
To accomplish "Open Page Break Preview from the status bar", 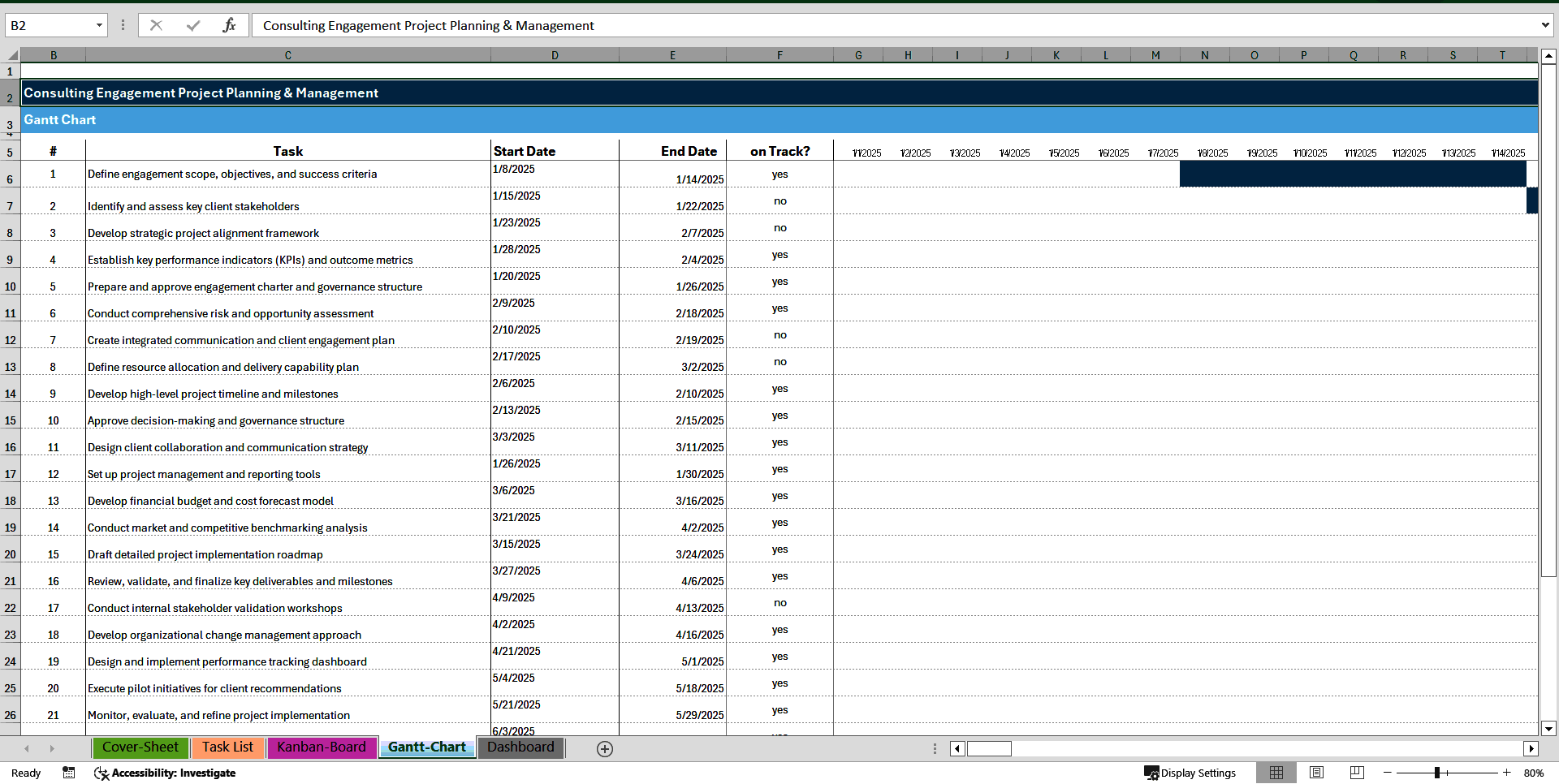I will (x=1356, y=773).
